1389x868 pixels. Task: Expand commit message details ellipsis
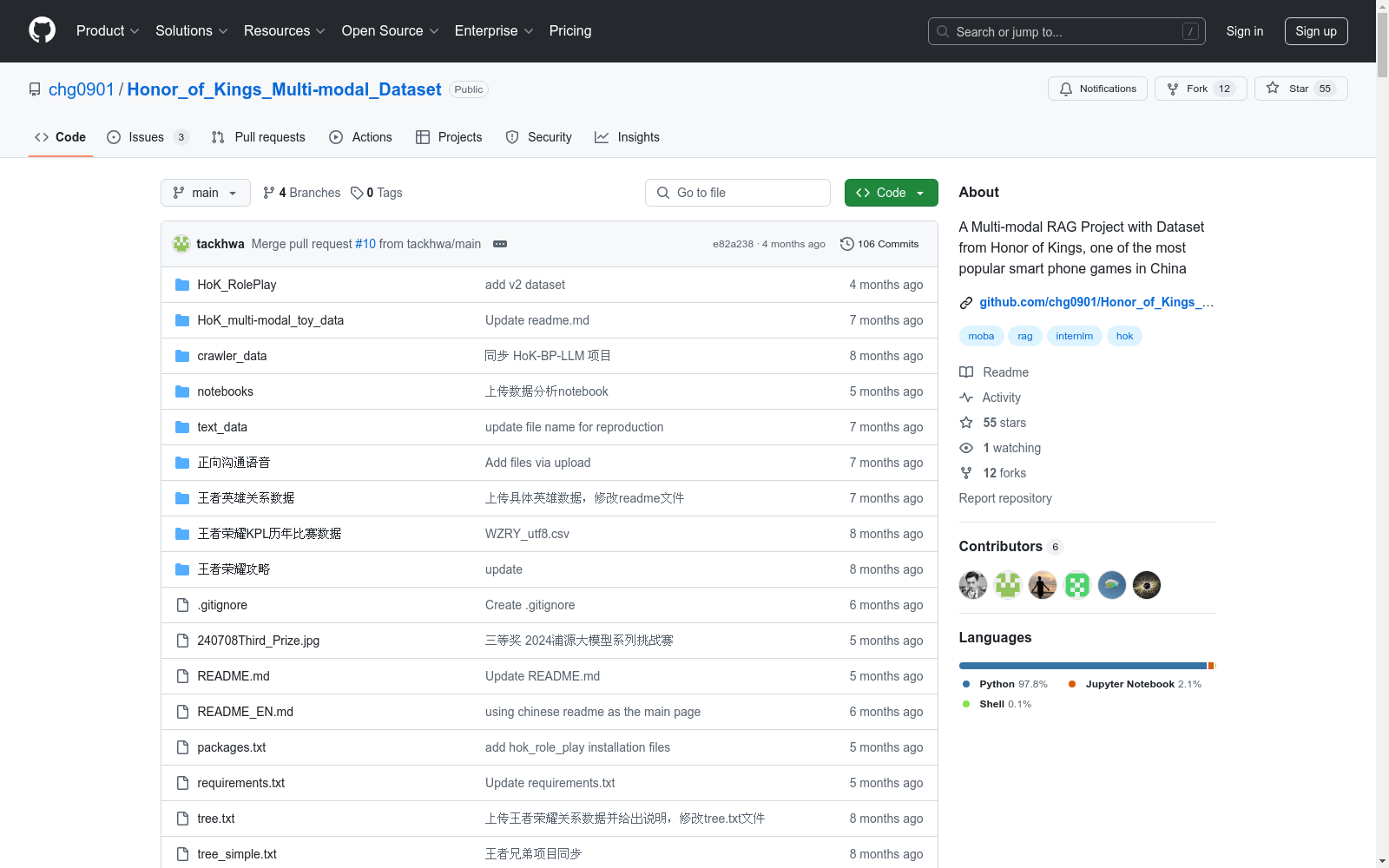[x=500, y=244]
